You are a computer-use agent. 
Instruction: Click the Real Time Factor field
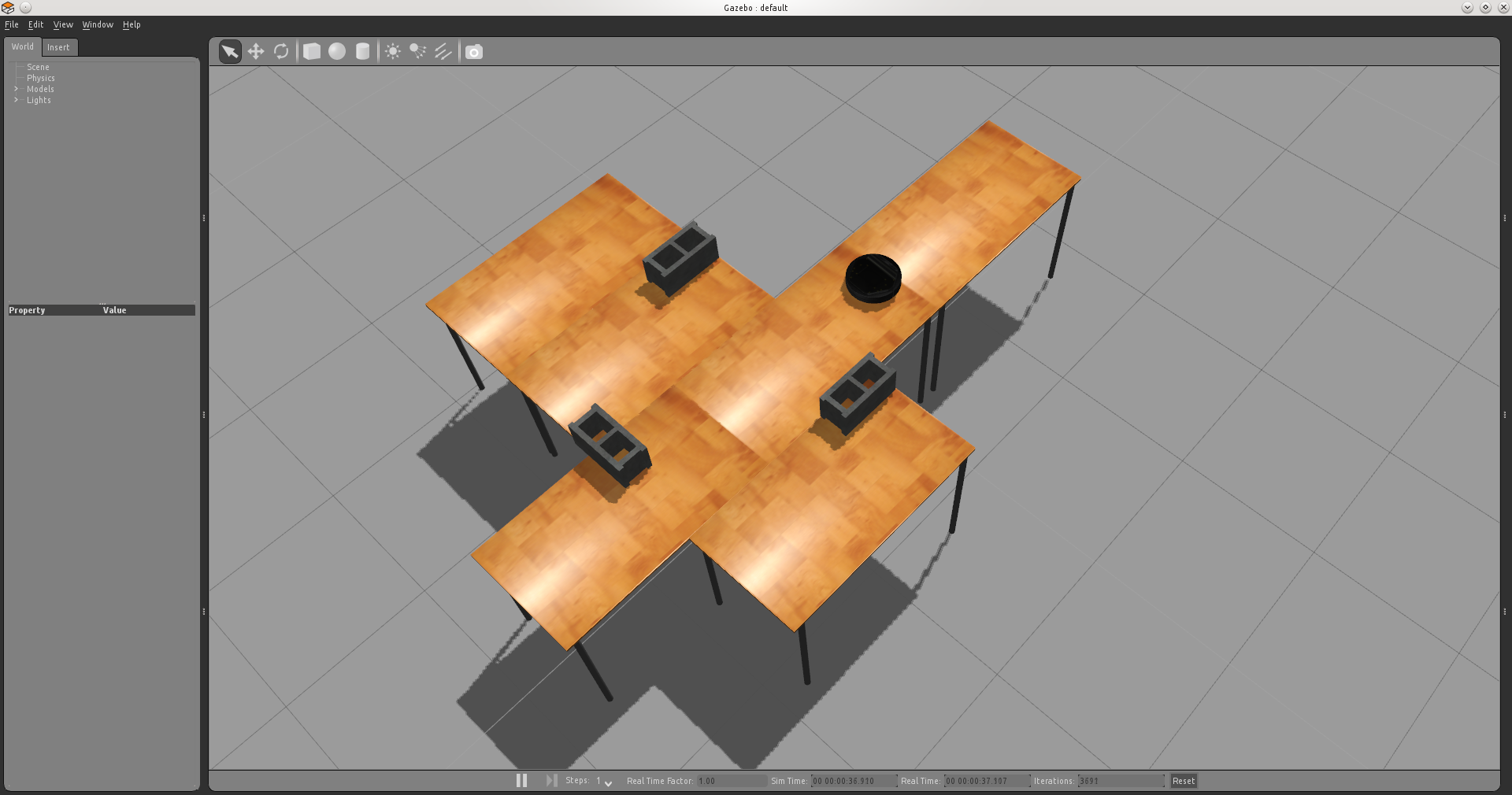pos(731,781)
